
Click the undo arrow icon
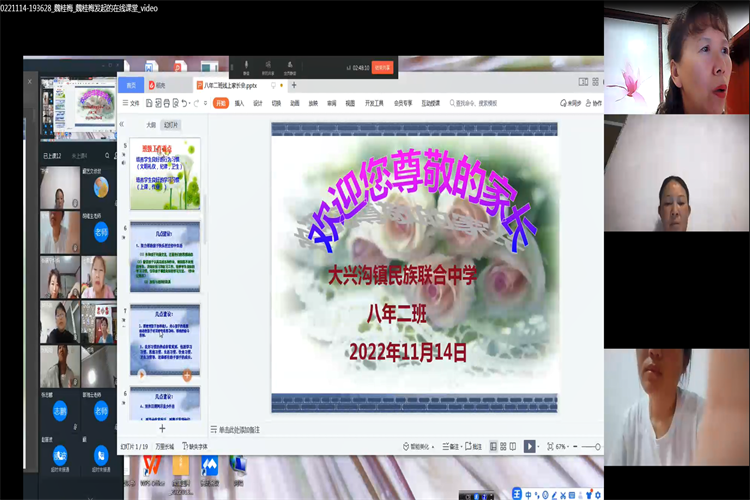(185, 103)
